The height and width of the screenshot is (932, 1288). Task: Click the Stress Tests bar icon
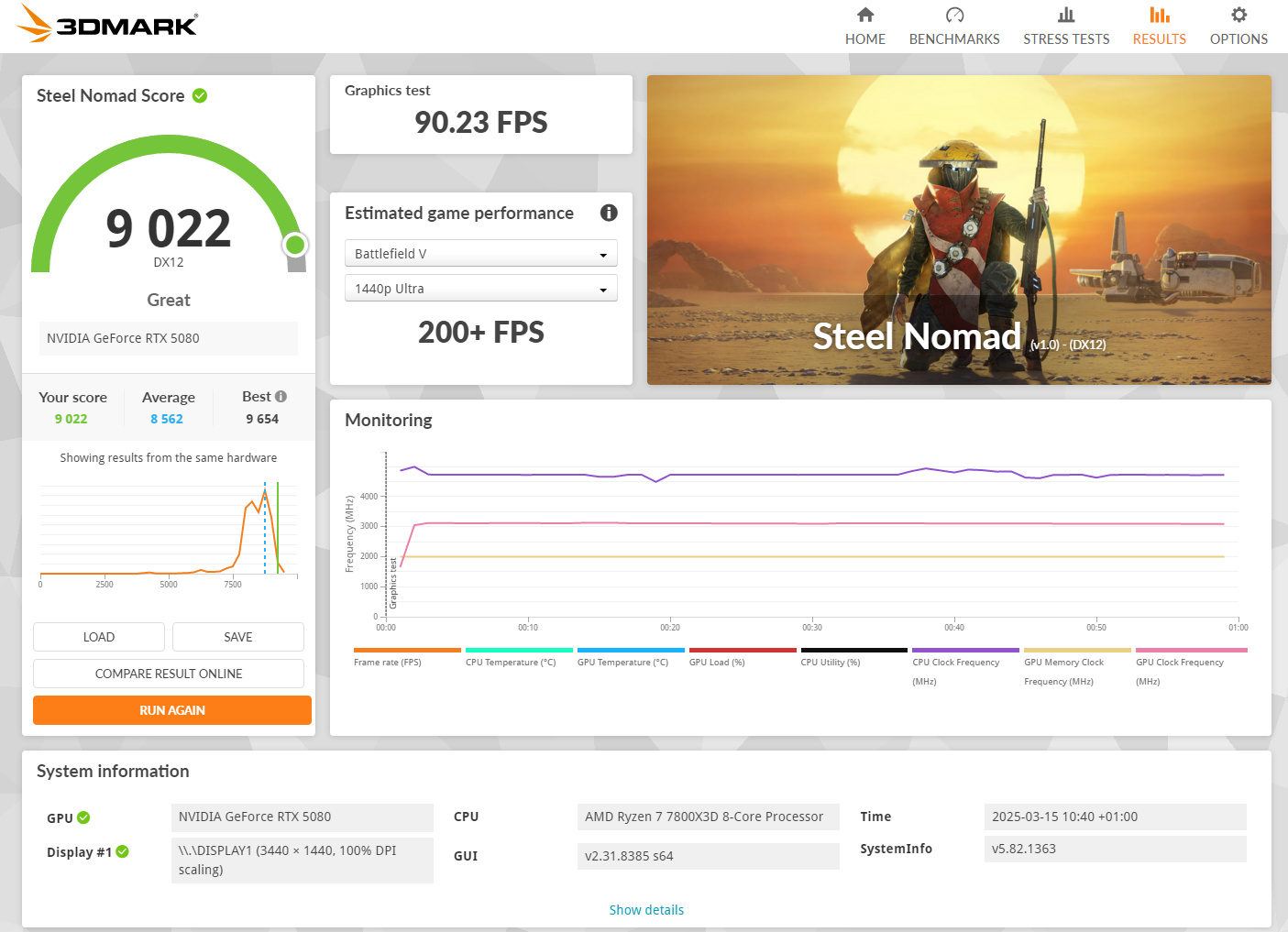tap(1066, 15)
